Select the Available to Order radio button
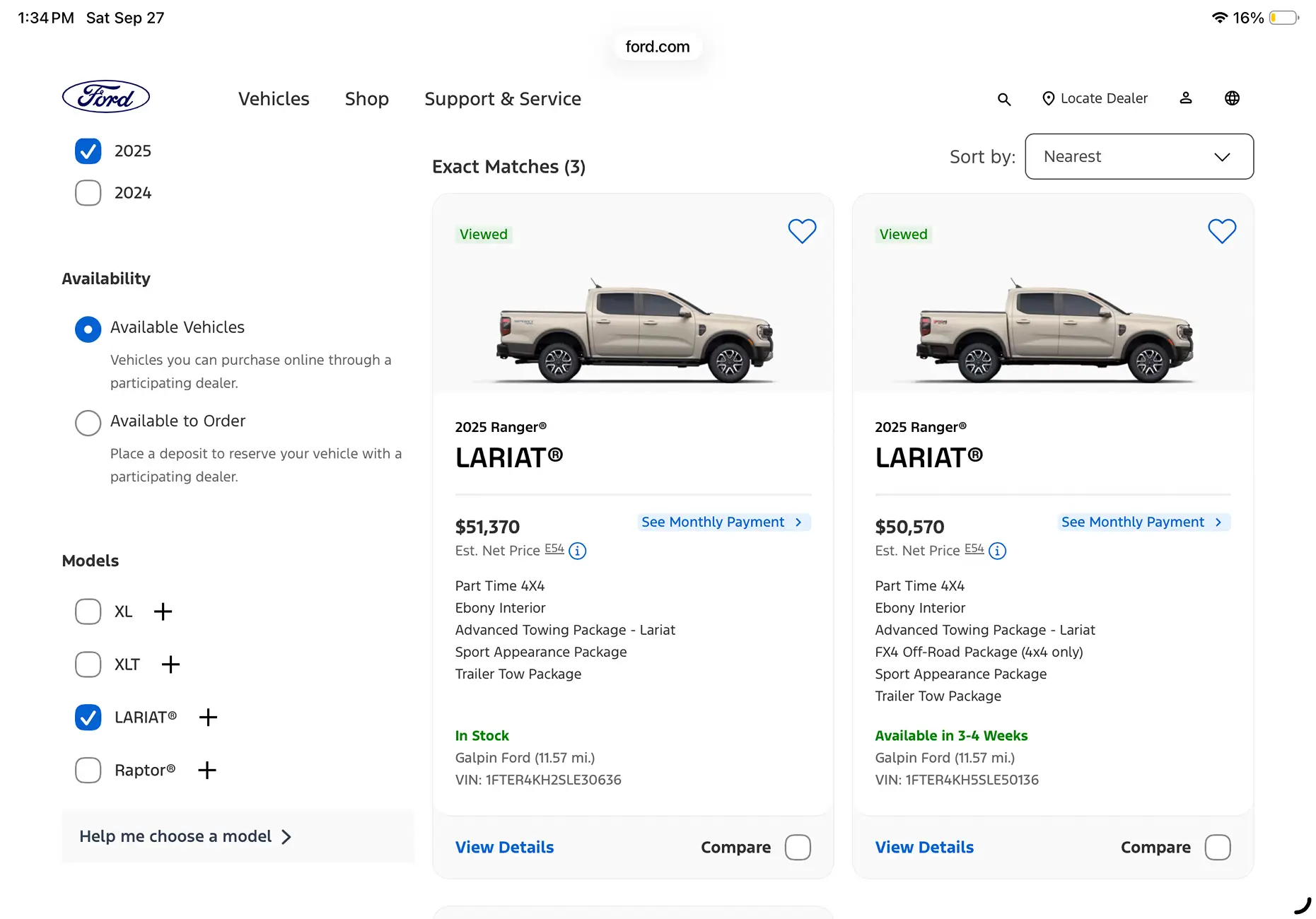The width and height of the screenshot is (1316, 919). click(88, 423)
